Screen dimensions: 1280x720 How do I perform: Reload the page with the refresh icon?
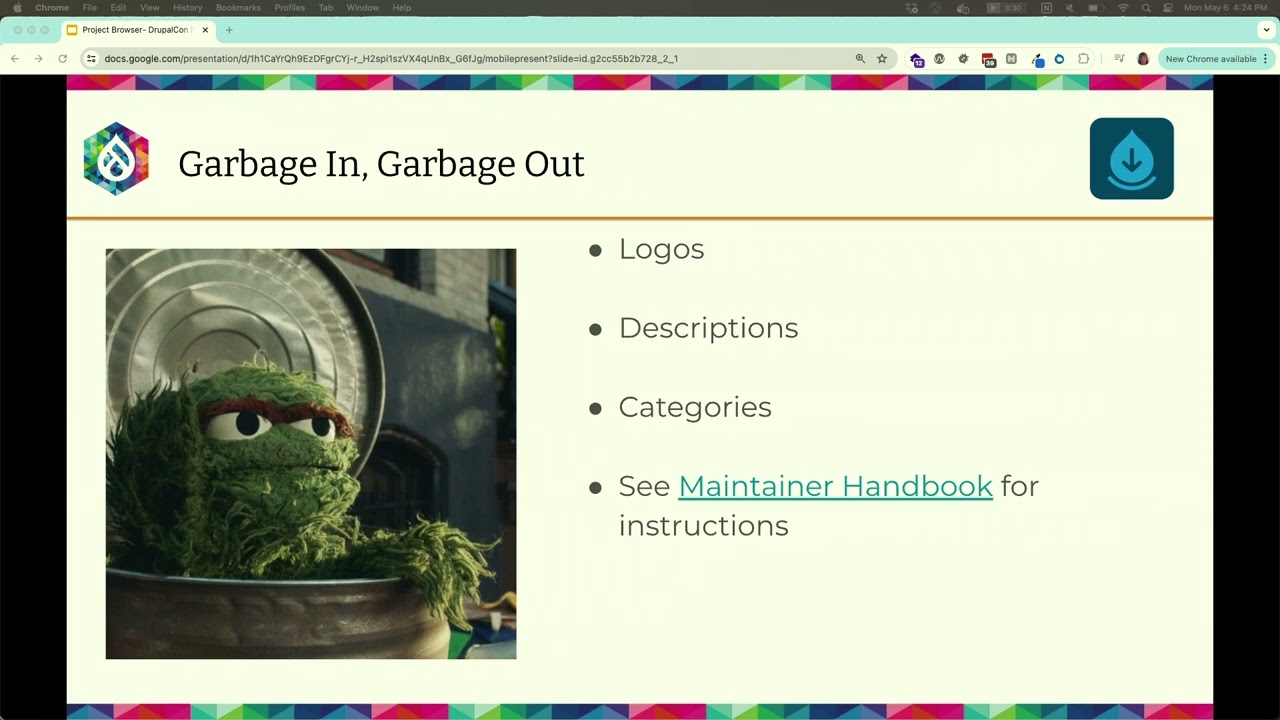pyautogui.click(x=62, y=59)
